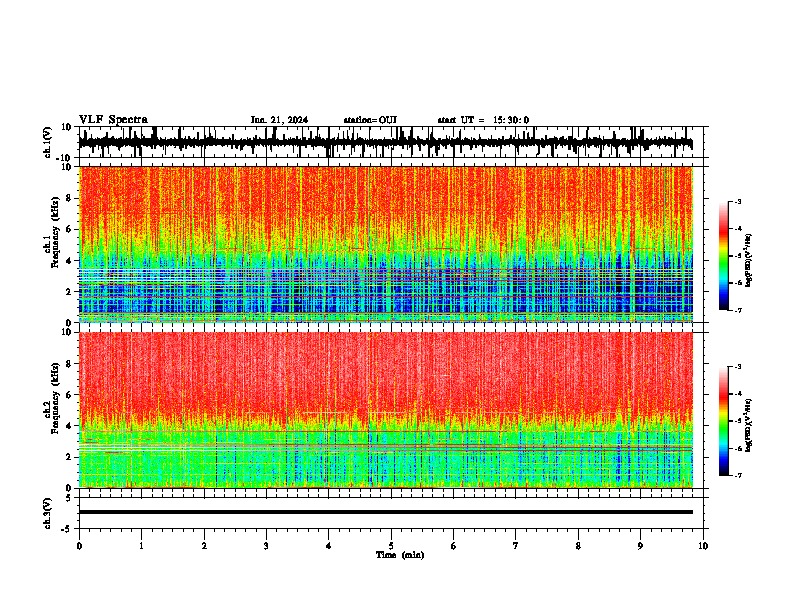792x612 pixels.
Task: Click the "6" kHz tick on ch.2 frequency axis
Action: click(x=70, y=395)
